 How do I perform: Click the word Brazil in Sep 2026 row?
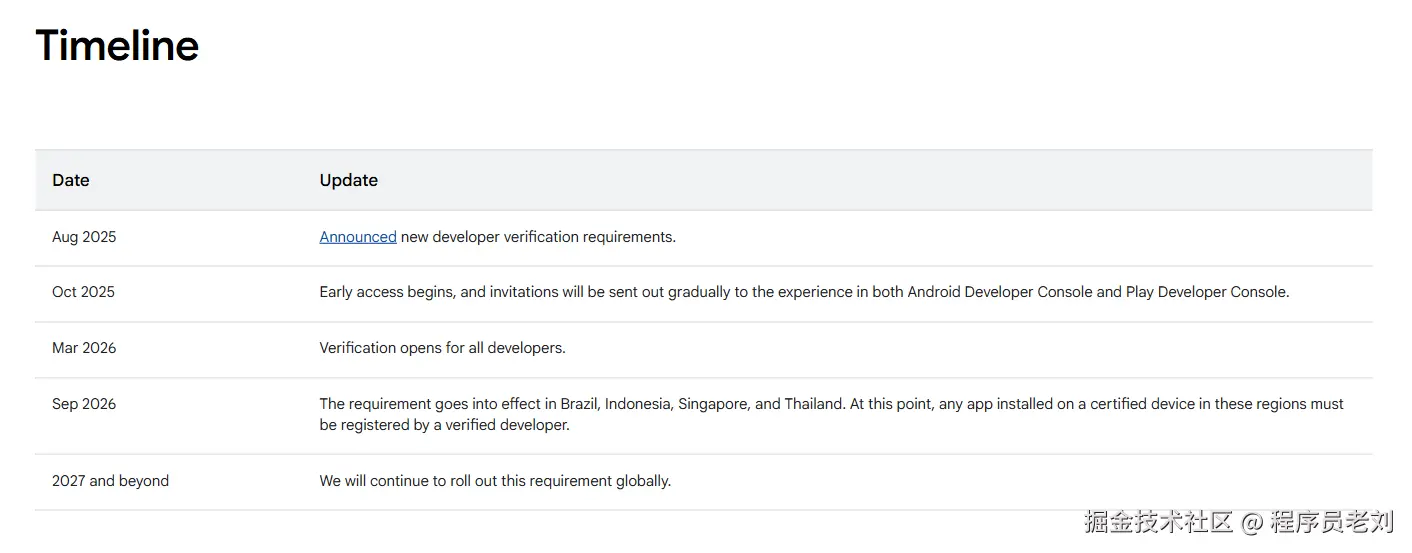tap(580, 404)
